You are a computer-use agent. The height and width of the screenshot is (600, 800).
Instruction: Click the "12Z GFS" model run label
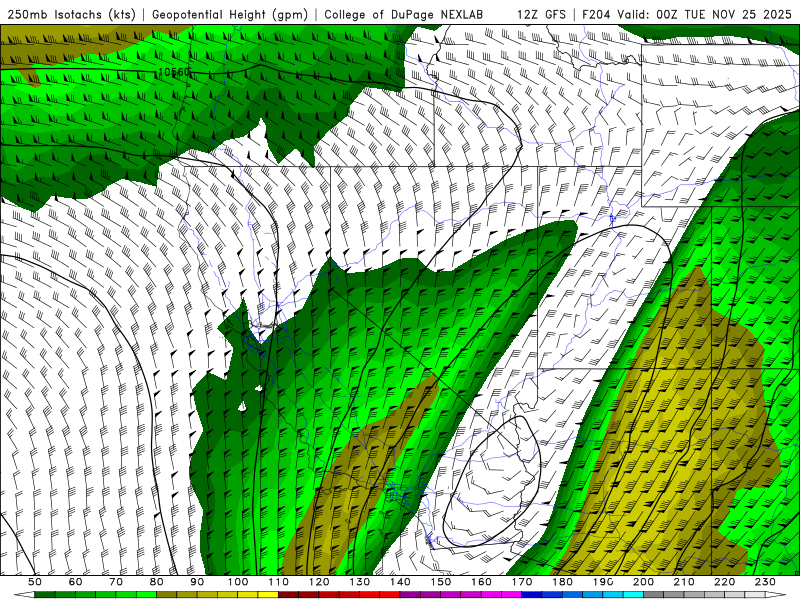[541, 15]
